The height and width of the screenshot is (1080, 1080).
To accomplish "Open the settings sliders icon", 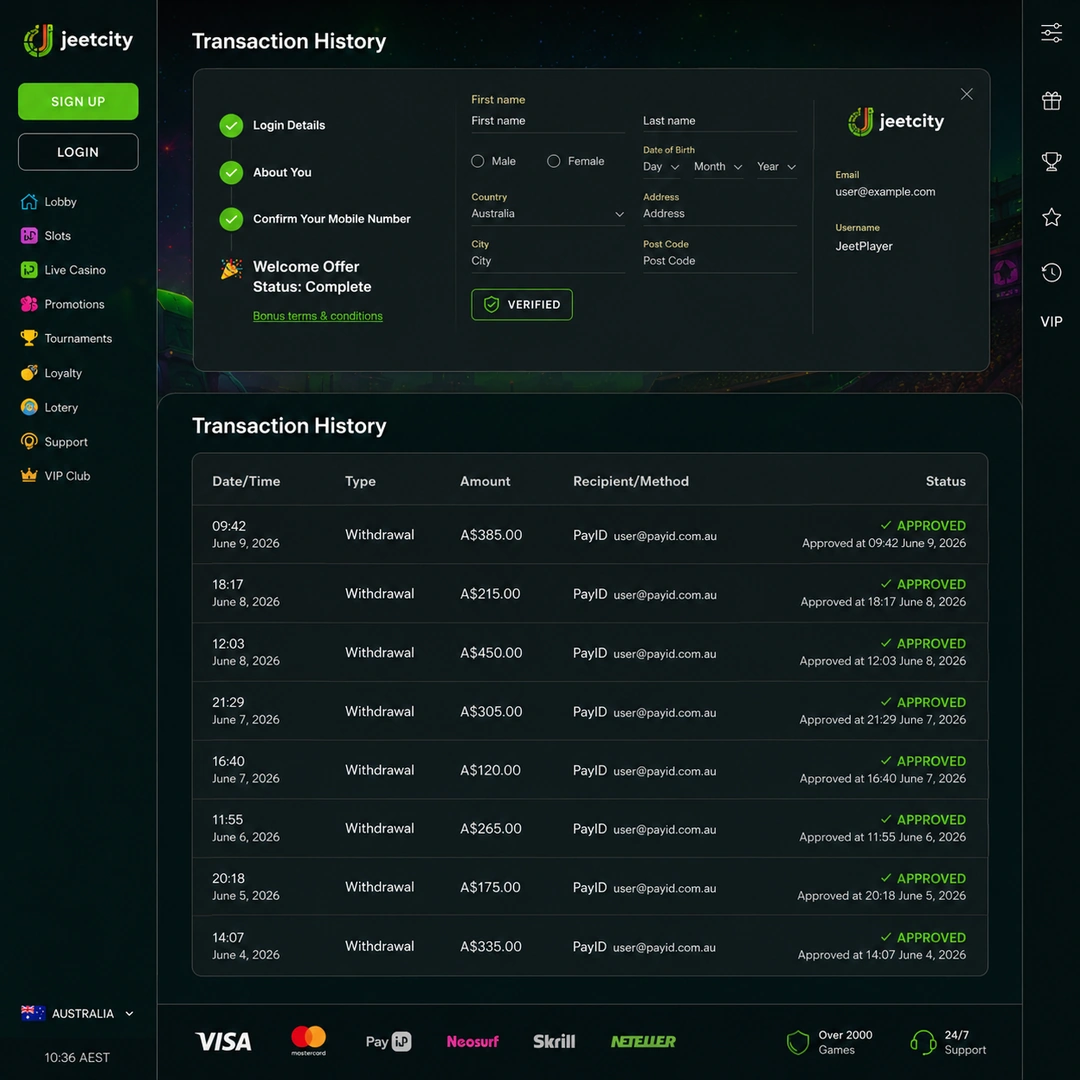I will click(x=1051, y=32).
